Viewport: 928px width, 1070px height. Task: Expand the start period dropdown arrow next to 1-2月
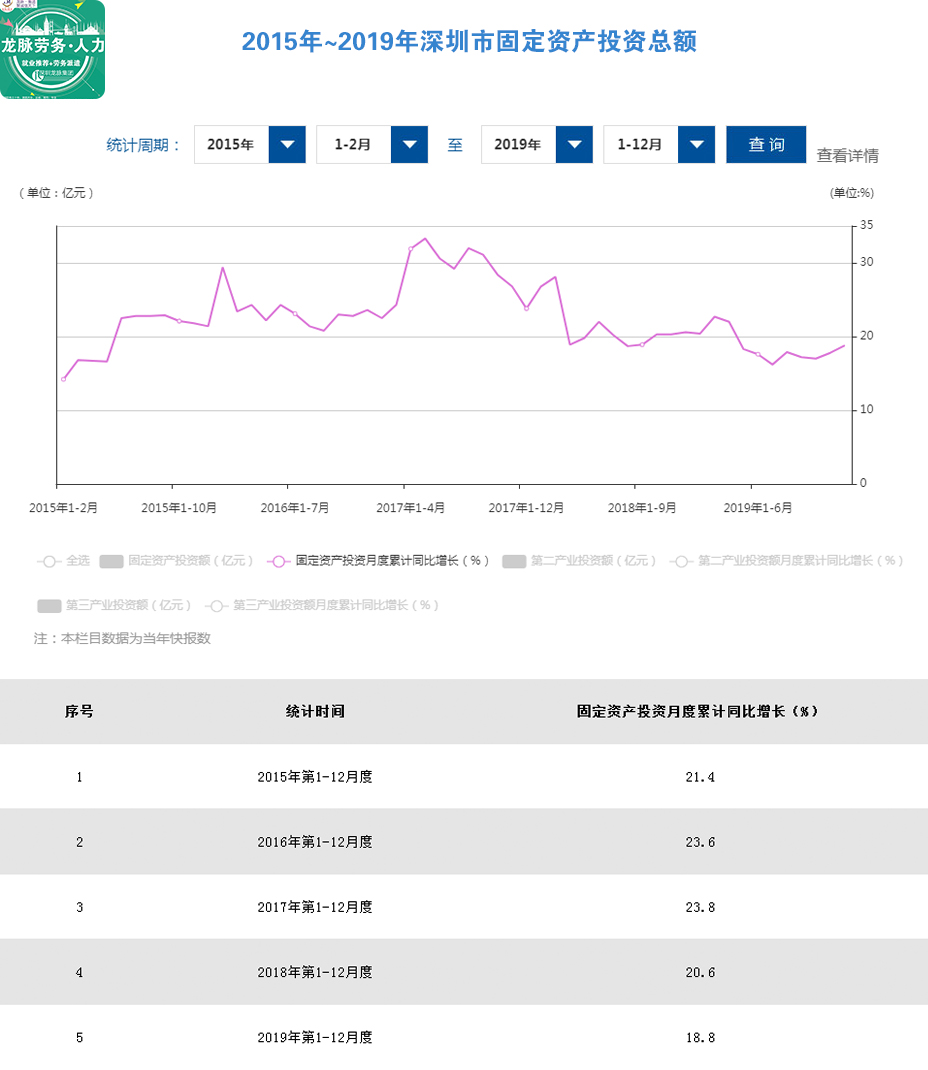click(x=409, y=145)
